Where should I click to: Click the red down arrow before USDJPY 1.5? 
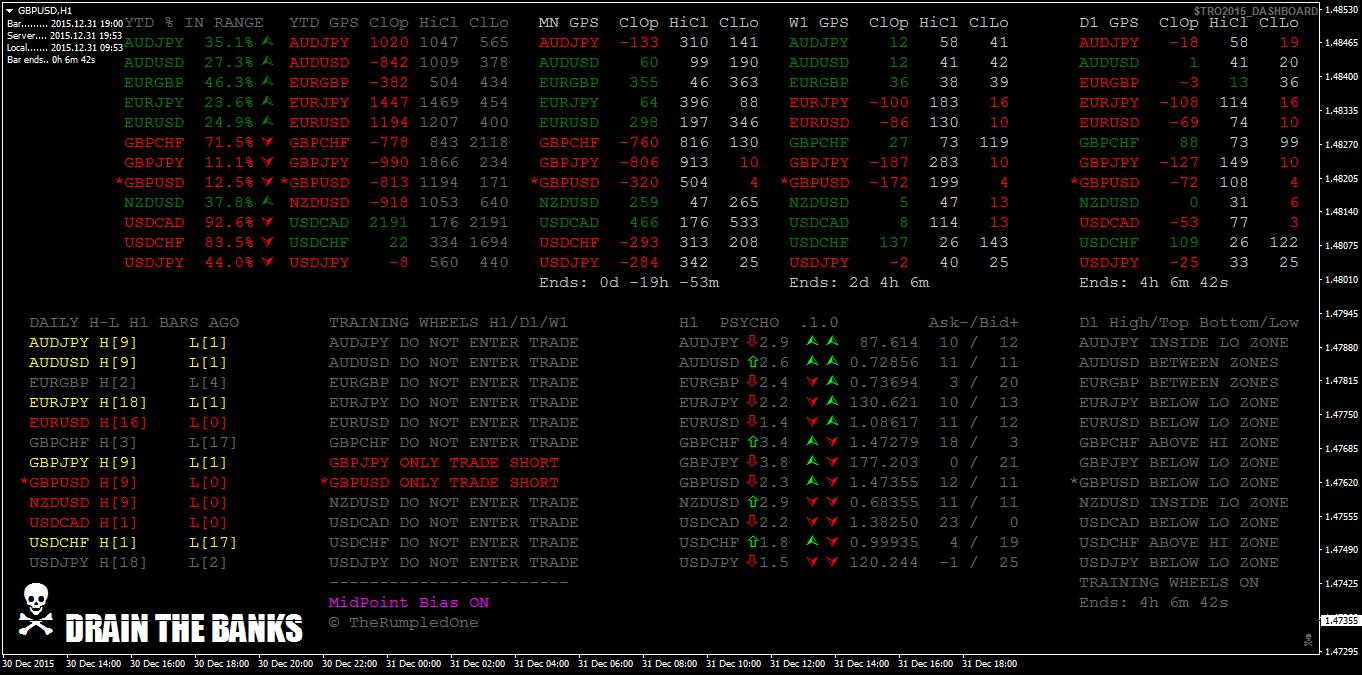click(752, 563)
